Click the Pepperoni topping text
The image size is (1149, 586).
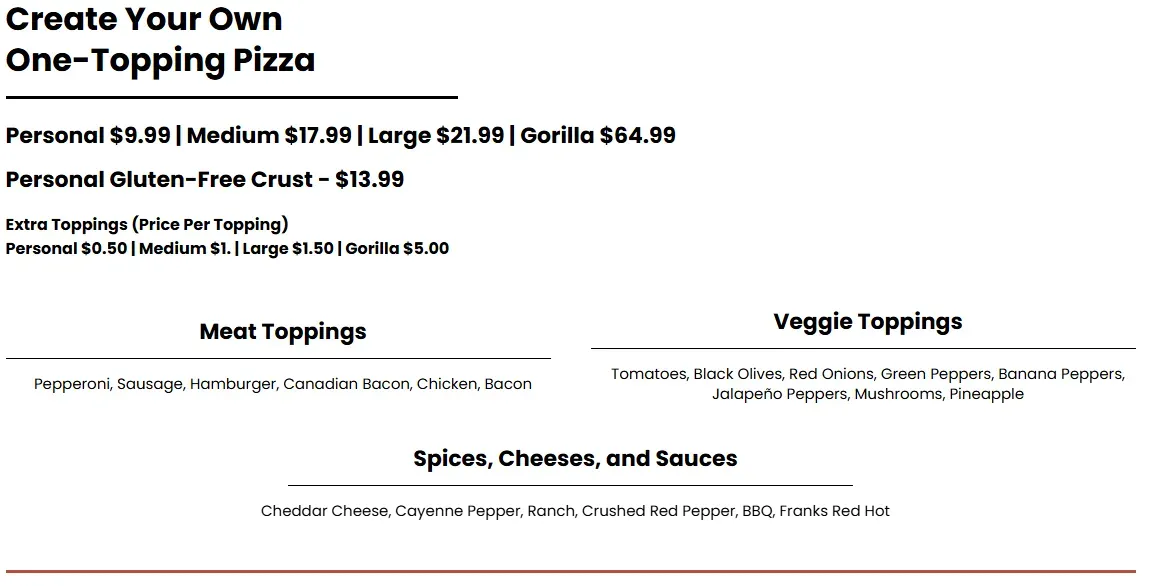point(72,384)
